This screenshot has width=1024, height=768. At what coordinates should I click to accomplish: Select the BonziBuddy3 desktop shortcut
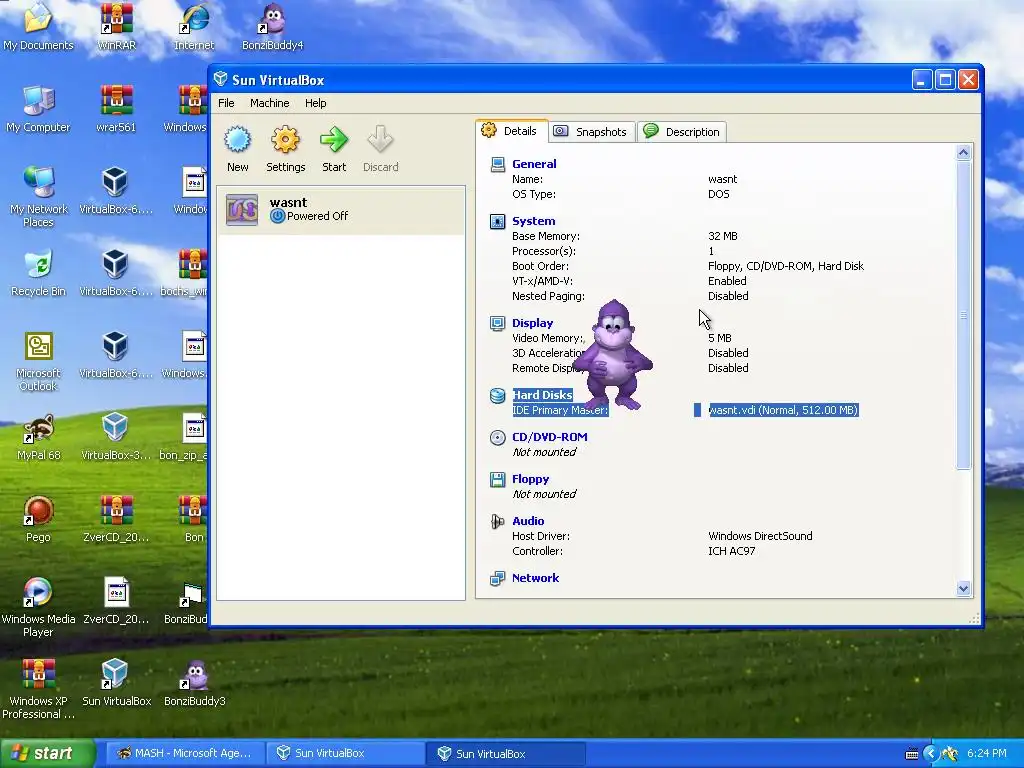tap(195, 682)
